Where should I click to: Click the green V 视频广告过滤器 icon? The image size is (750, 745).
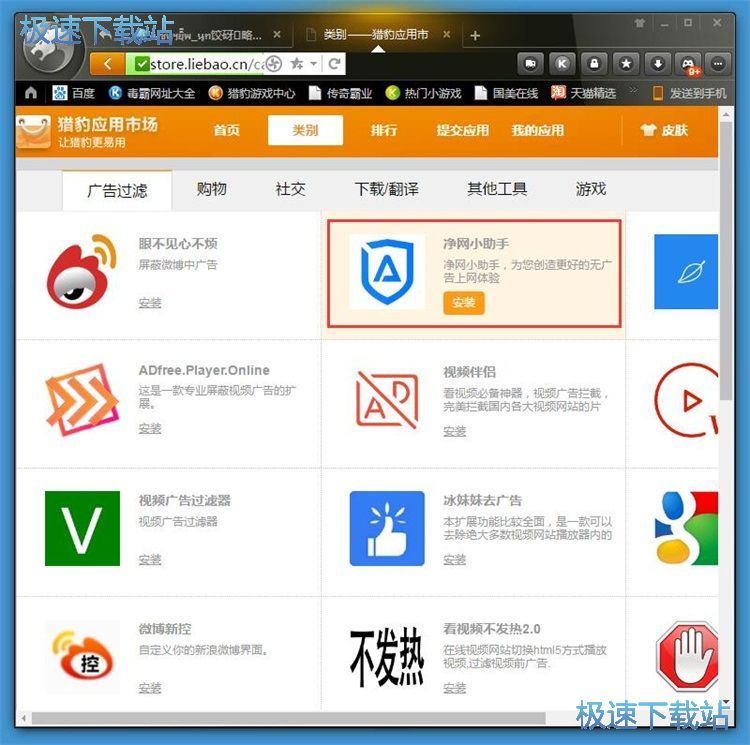pyautogui.click(x=82, y=528)
